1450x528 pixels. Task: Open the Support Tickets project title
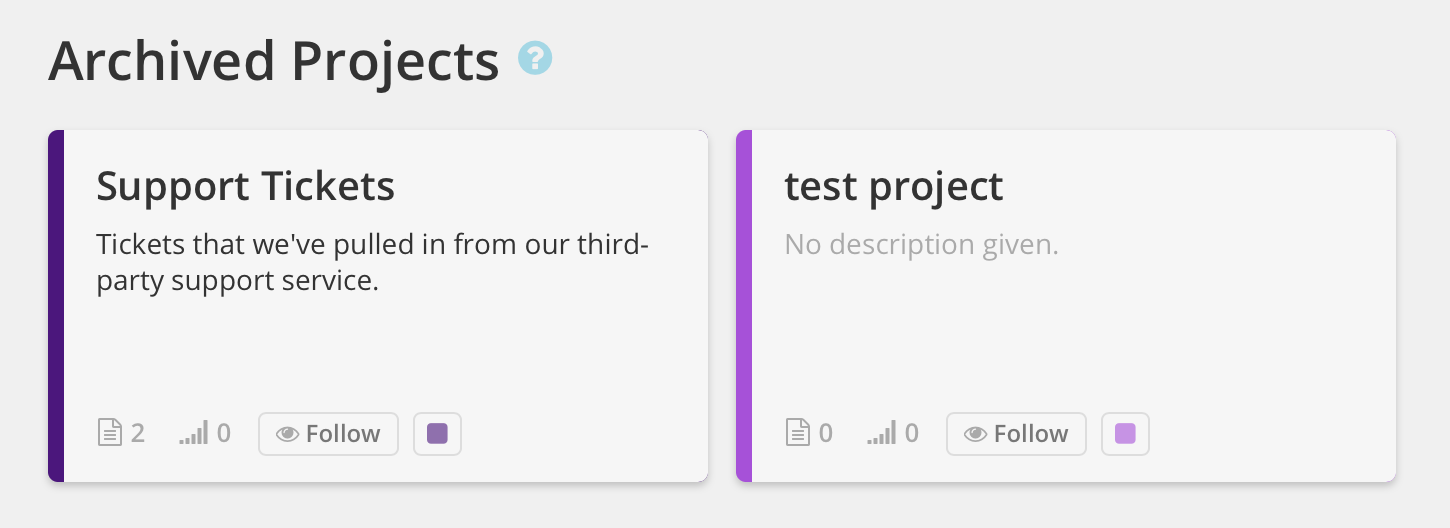246,186
